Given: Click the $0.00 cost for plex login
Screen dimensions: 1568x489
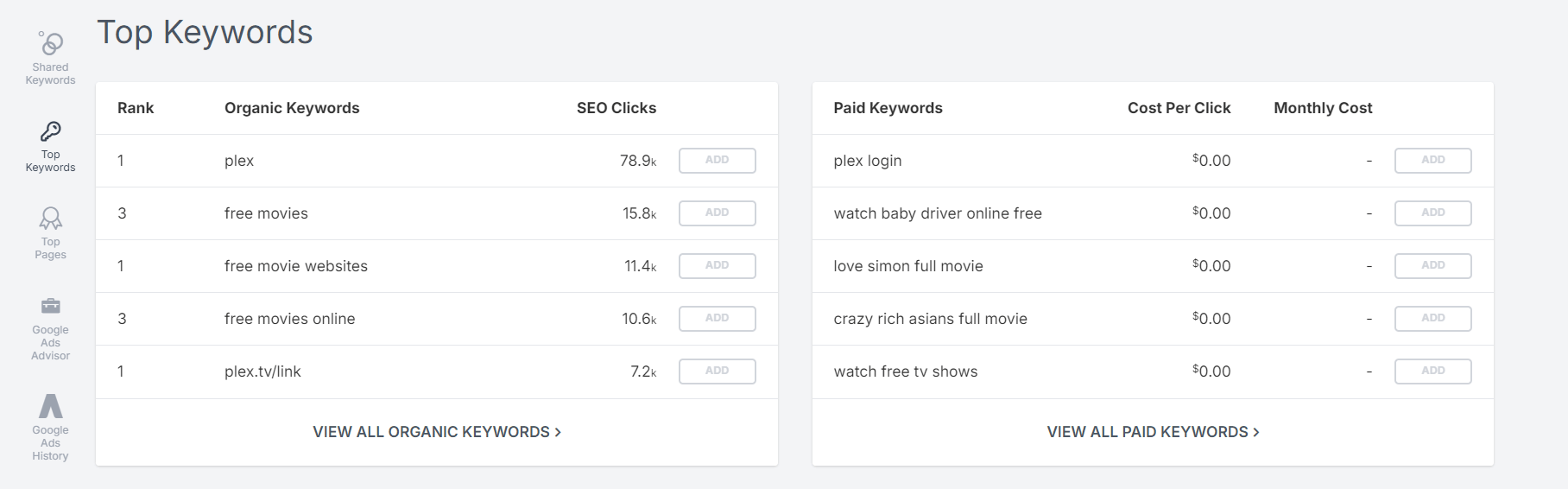Looking at the screenshot, I should coord(1211,161).
